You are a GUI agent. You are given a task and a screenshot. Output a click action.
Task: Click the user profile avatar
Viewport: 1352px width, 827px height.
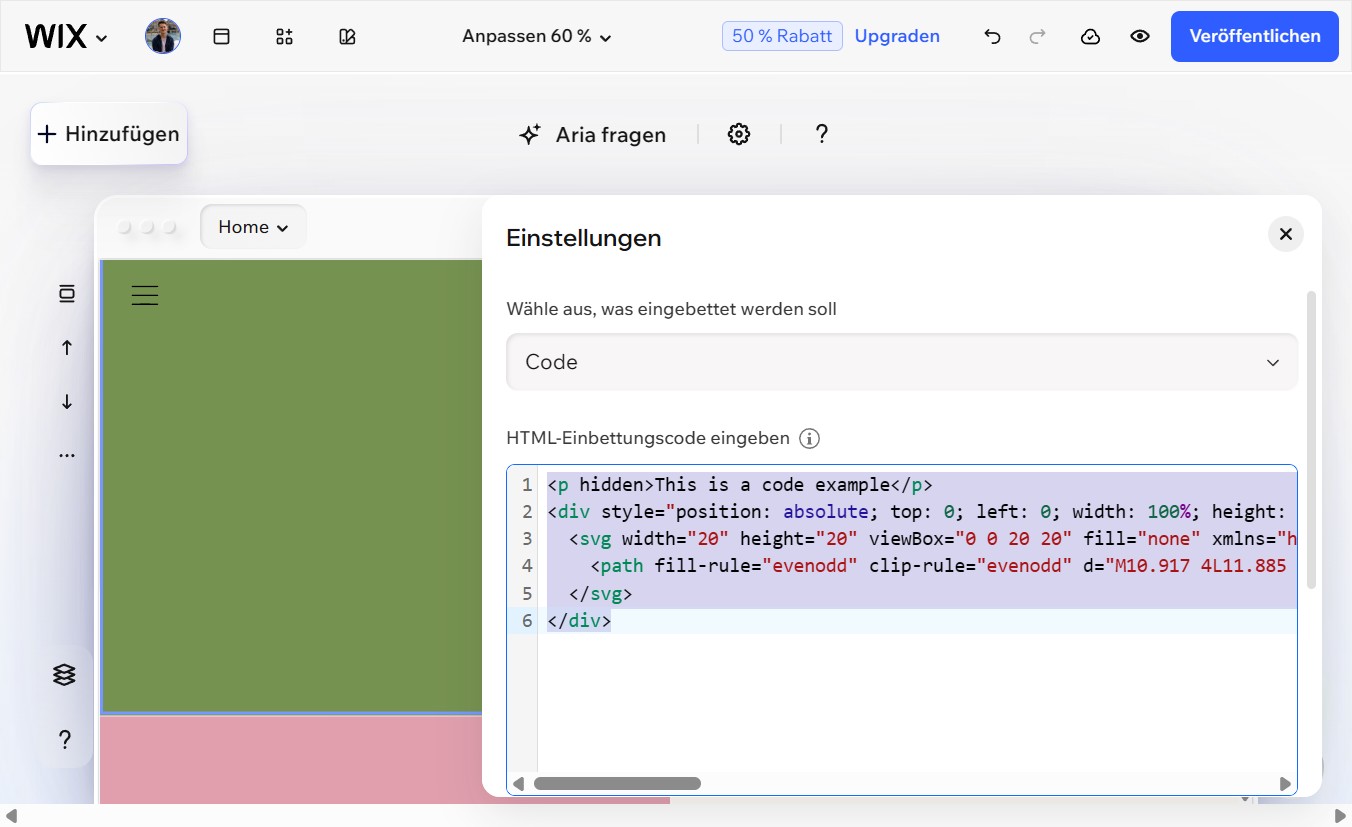163,36
